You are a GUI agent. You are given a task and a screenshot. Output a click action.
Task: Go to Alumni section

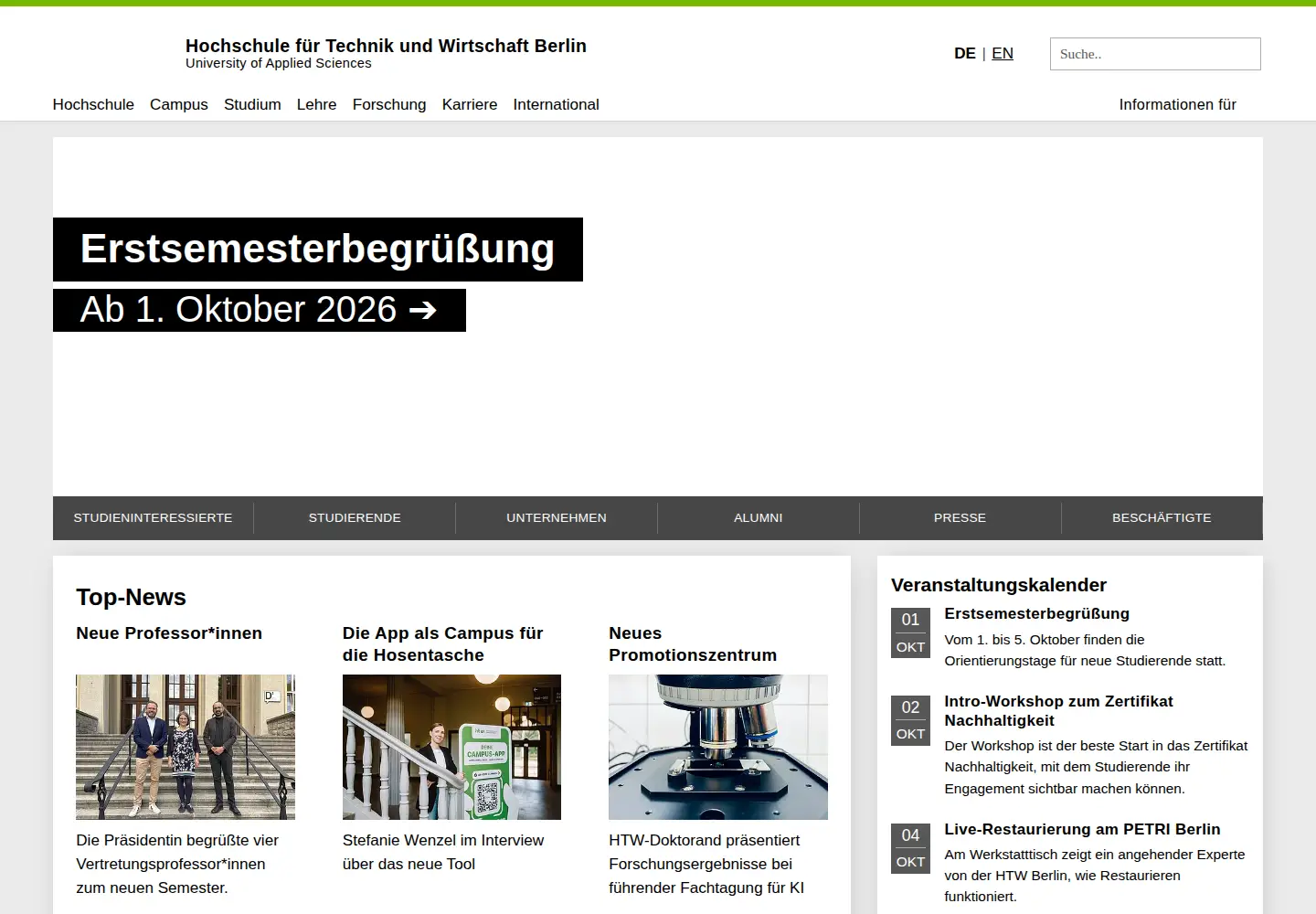click(759, 517)
